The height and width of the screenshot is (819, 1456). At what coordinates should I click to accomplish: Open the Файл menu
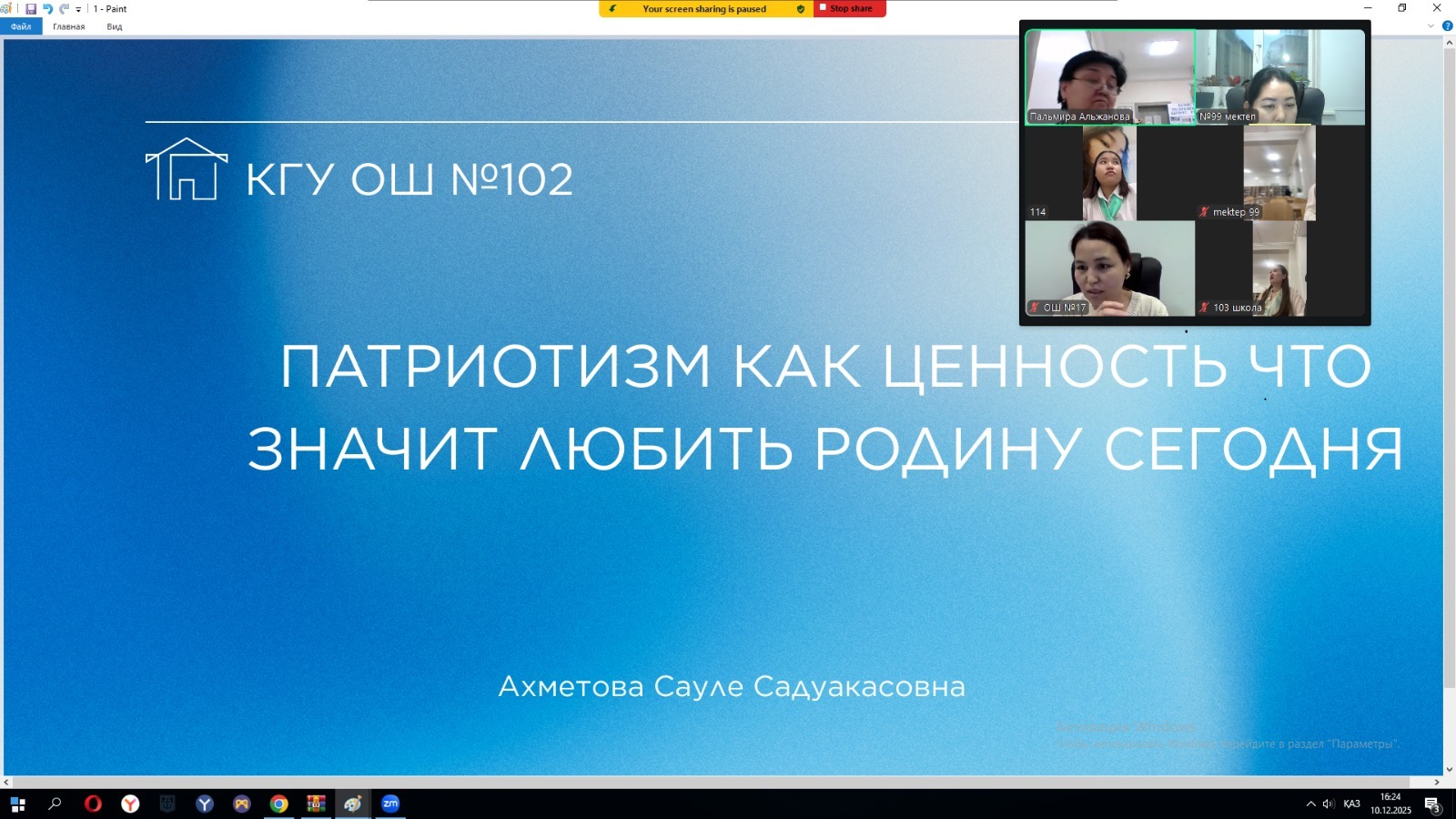(21, 26)
